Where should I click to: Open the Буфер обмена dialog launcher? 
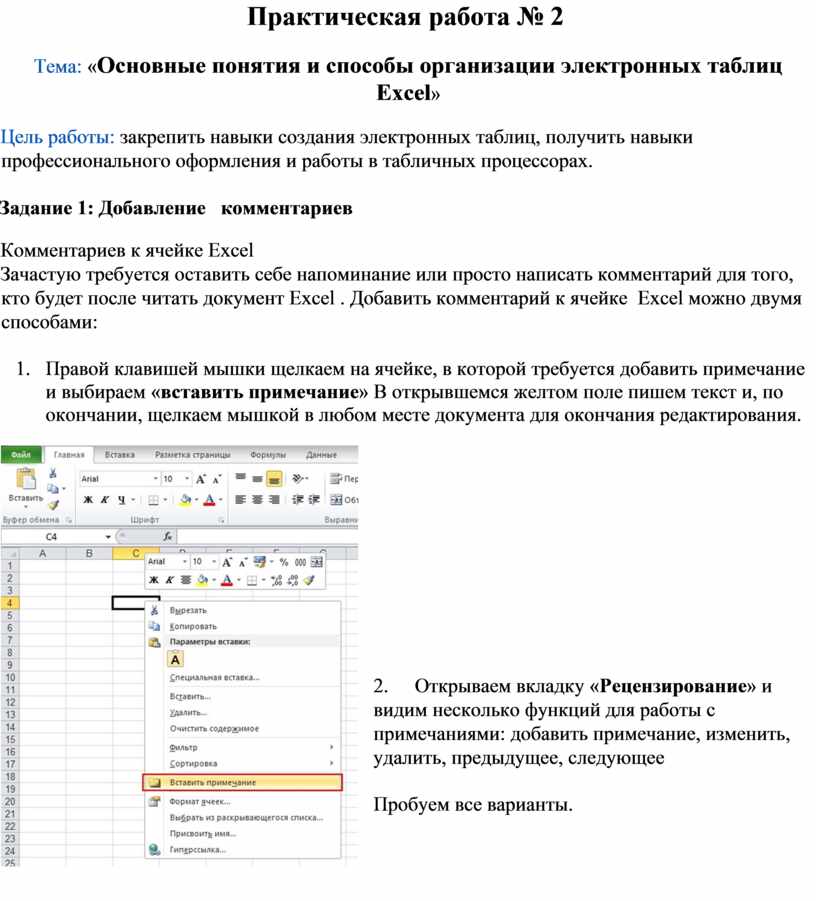69,520
